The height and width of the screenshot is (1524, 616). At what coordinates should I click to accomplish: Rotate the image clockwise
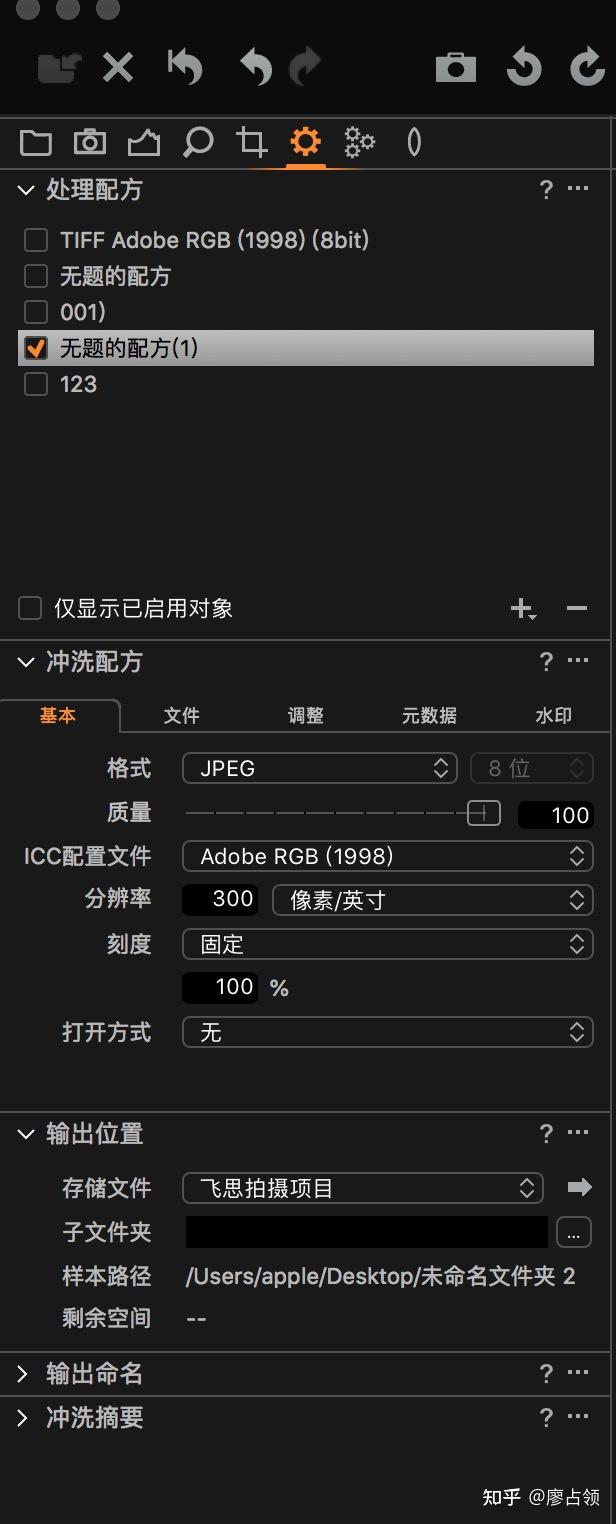[x=585, y=67]
